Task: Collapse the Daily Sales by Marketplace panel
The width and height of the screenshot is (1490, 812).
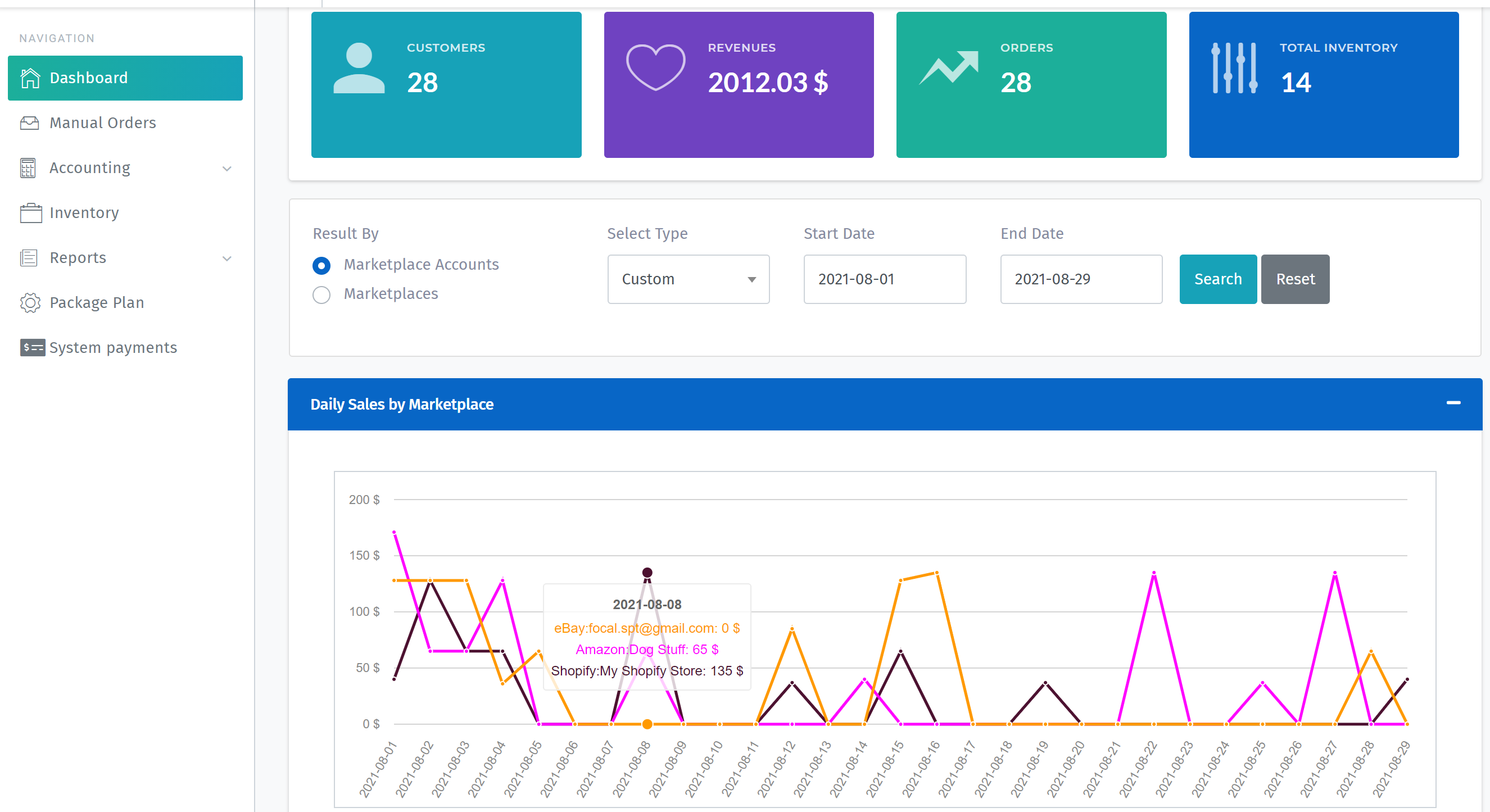Action: [1453, 403]
